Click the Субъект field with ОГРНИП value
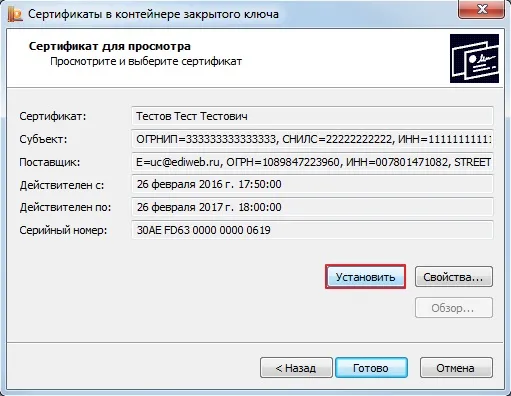This screenshot has width=511, height=396. (x=312, y=139)
